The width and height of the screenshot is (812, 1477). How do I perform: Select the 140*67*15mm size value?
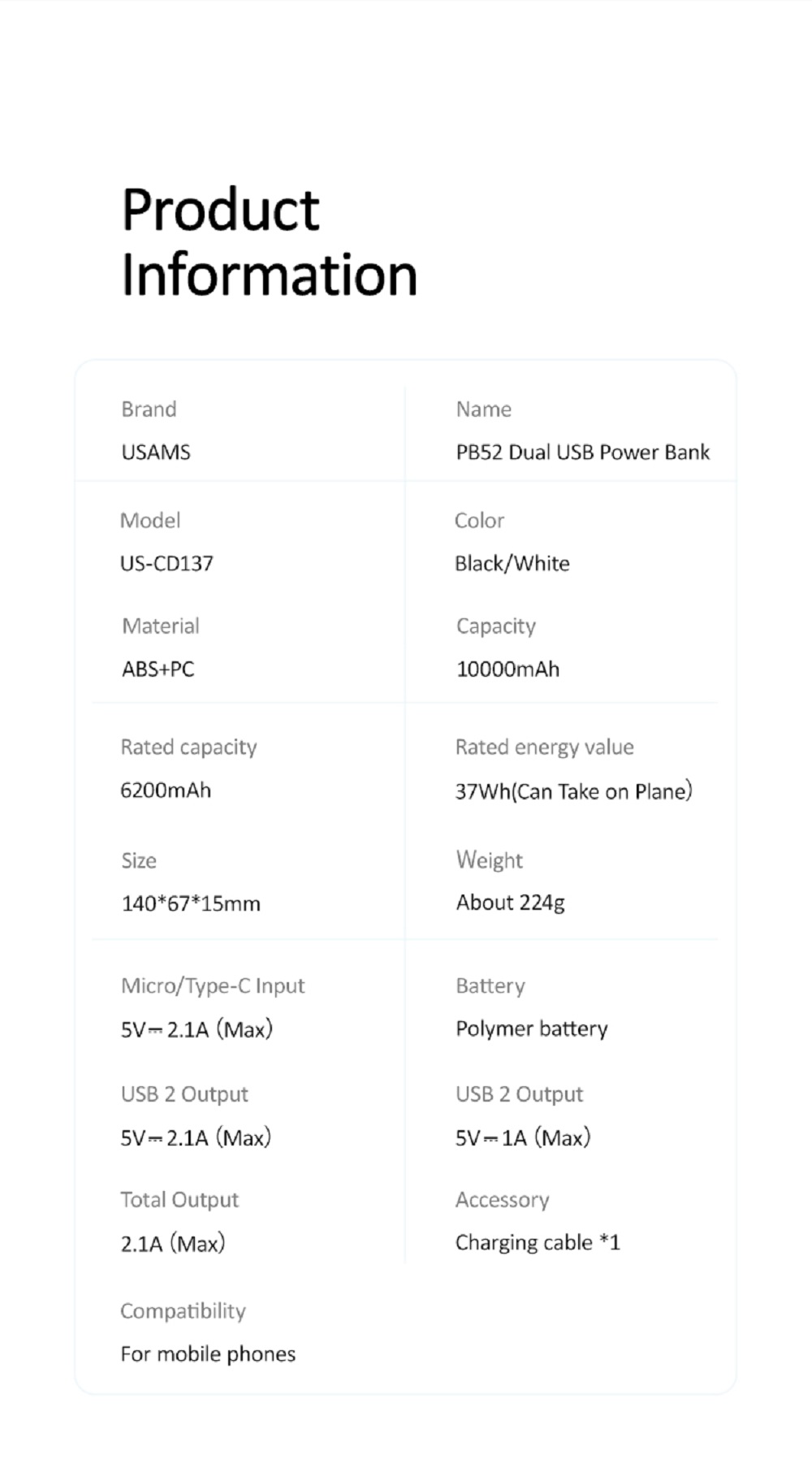[x=191, y=903]
